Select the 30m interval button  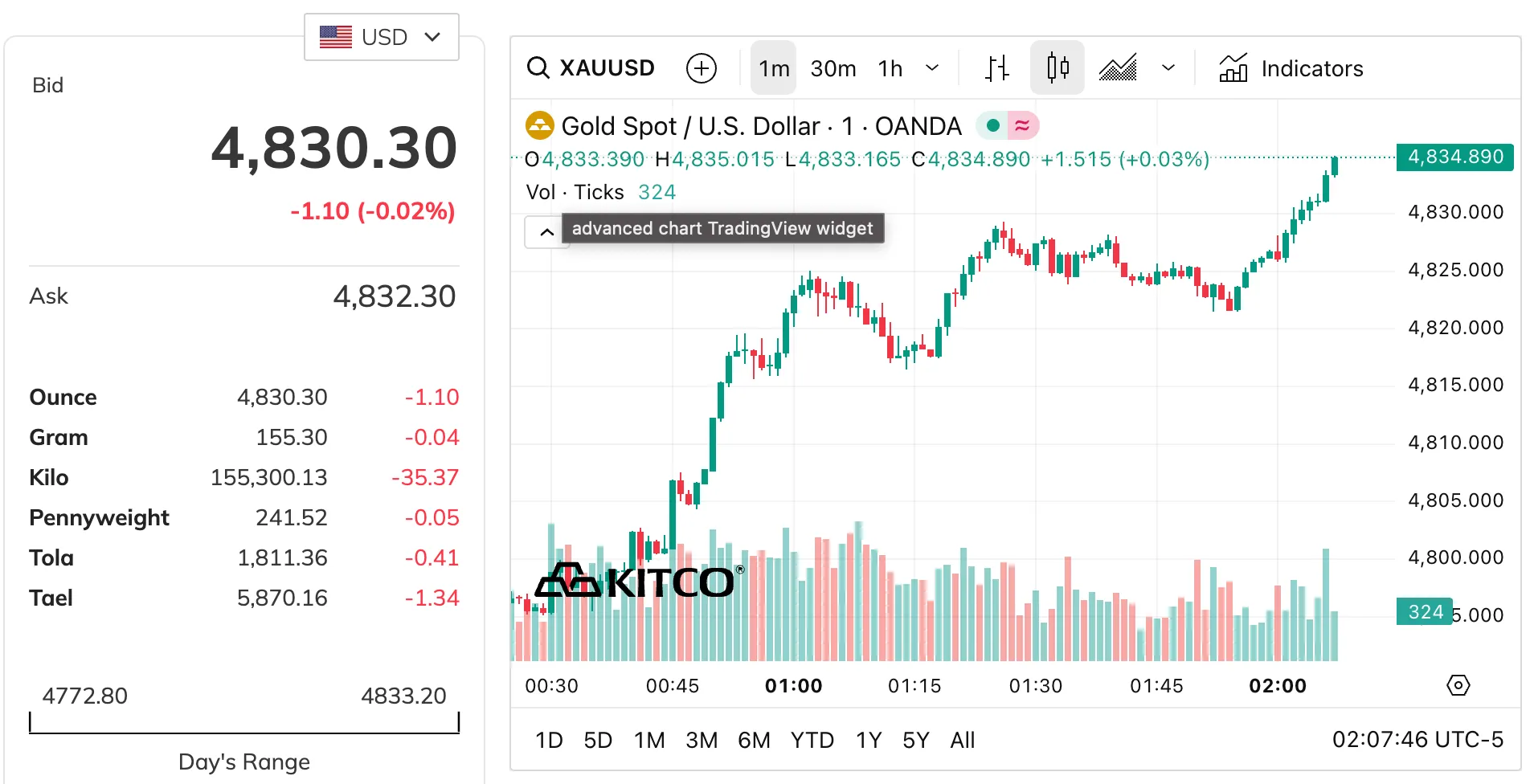[833, 68]
